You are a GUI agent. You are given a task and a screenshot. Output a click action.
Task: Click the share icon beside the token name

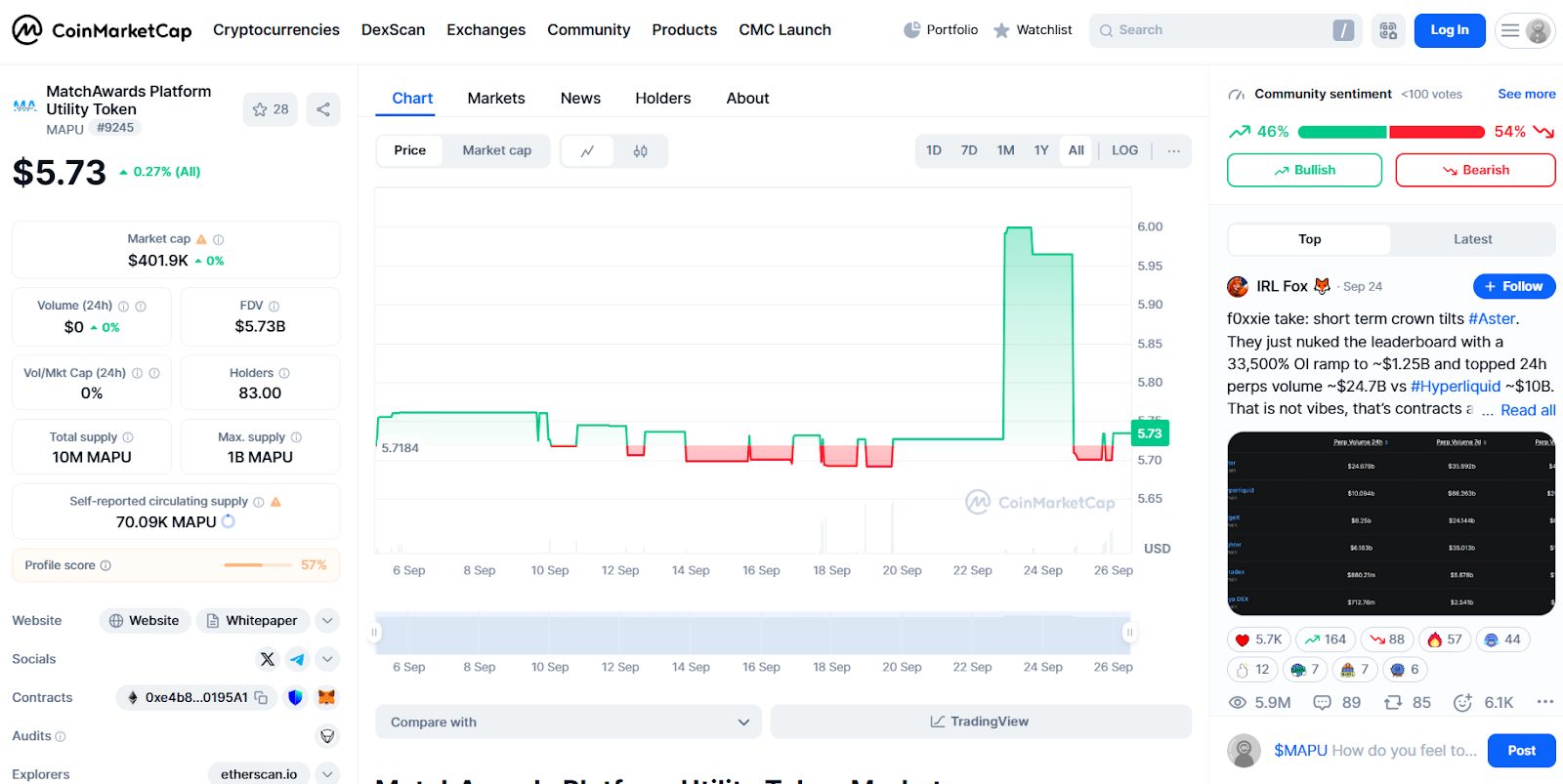323,109
